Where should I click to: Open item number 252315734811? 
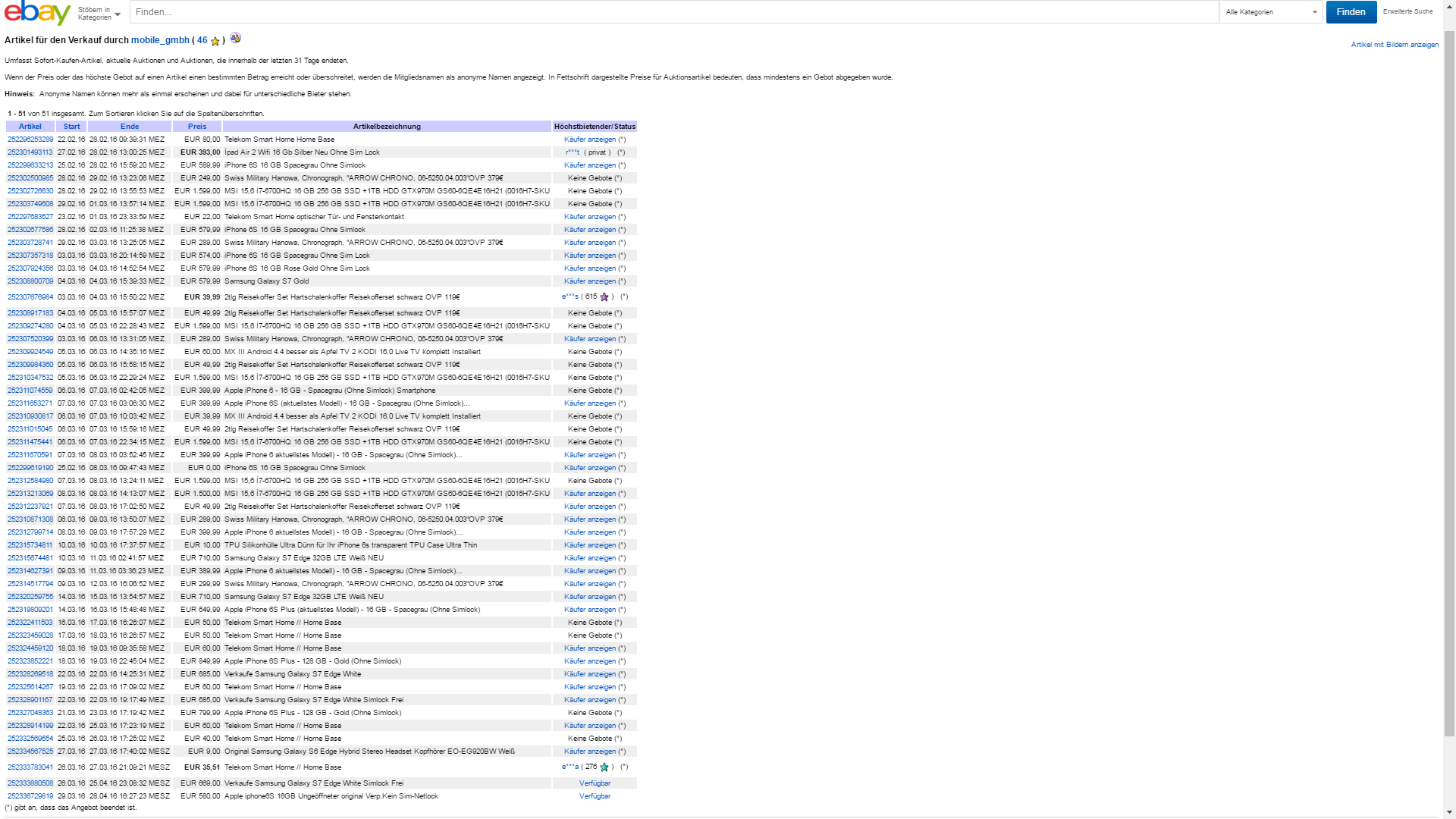pyautogui.click(x=30, y=545)
